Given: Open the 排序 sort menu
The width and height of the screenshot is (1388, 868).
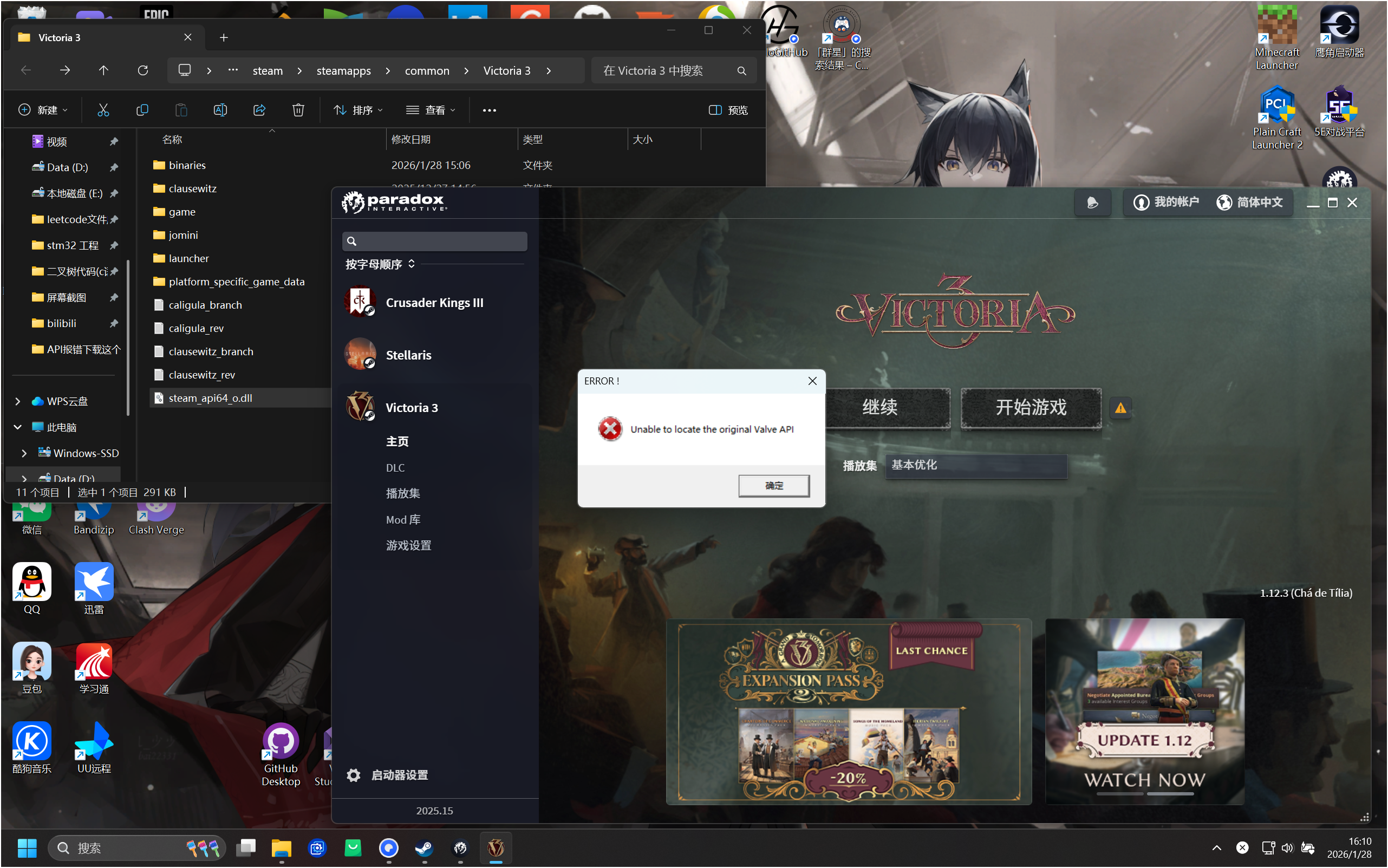Looking at the screenshot, I should [358, 109].
